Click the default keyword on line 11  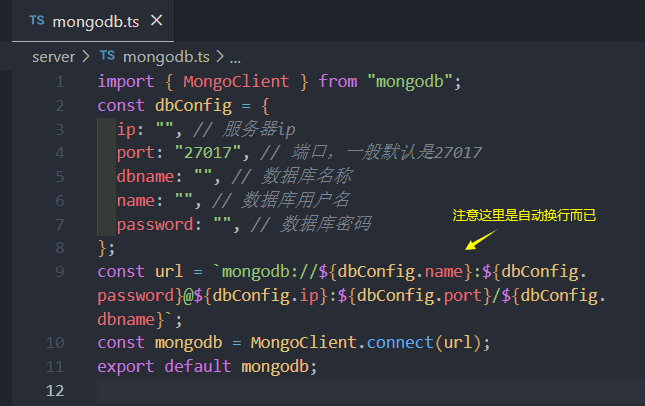click(x=198, y=366)
